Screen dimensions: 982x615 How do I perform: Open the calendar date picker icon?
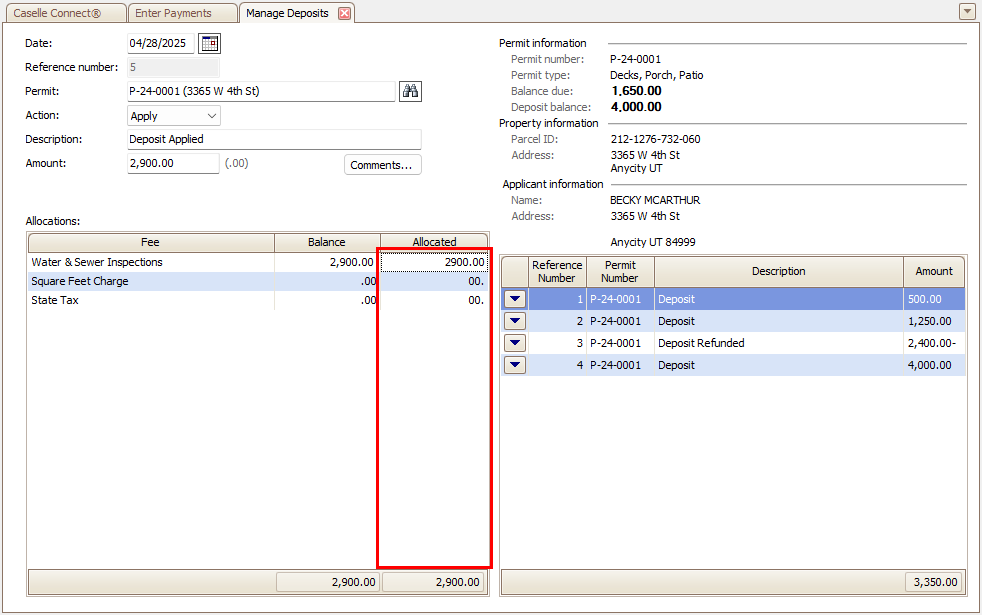point(209,43)
